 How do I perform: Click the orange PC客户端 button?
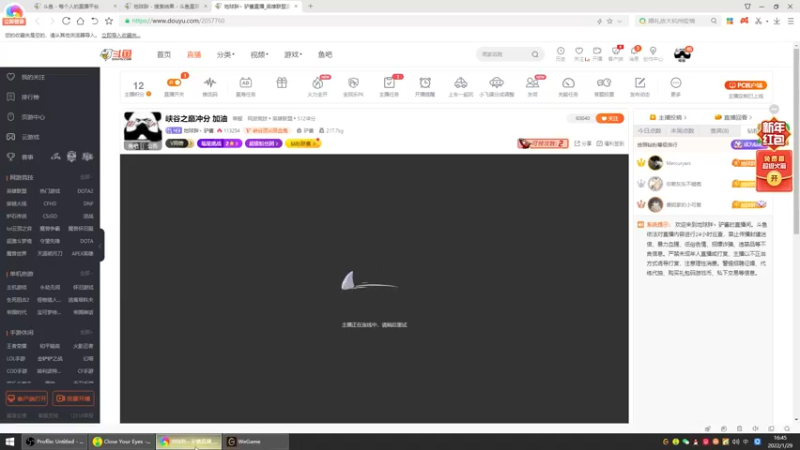(745, 85)
